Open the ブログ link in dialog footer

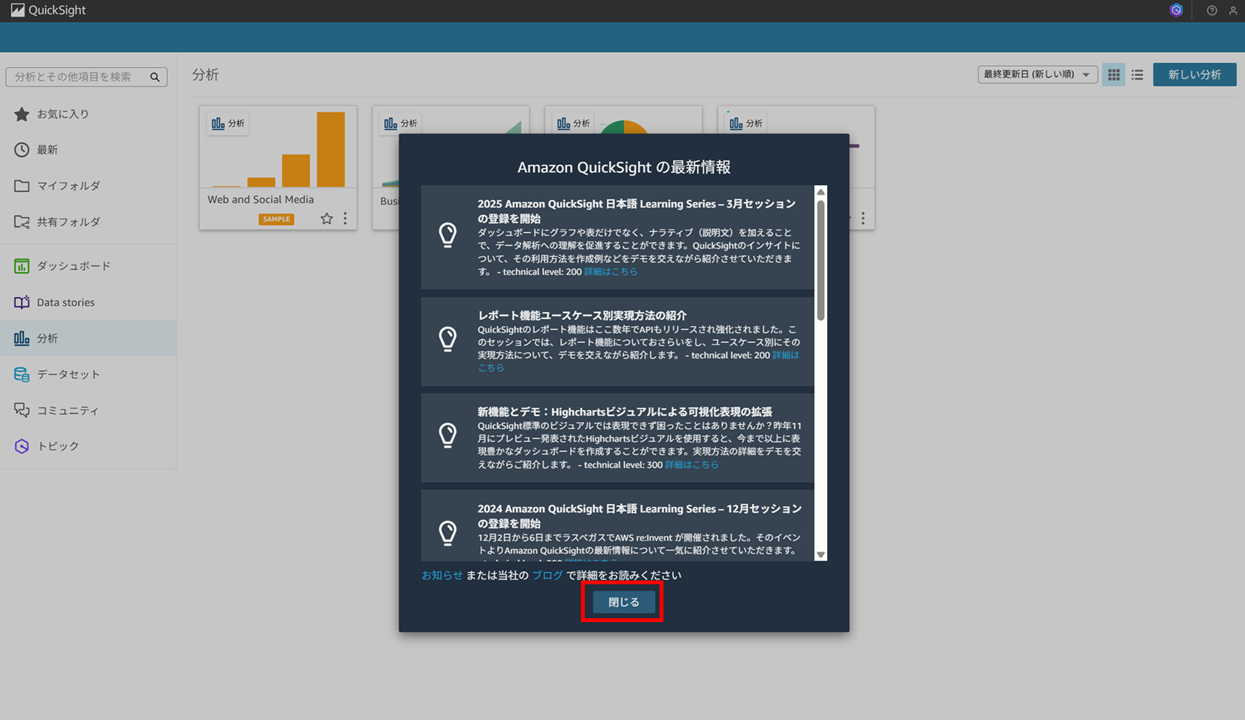pyautogui.click(x=547, y=575)
